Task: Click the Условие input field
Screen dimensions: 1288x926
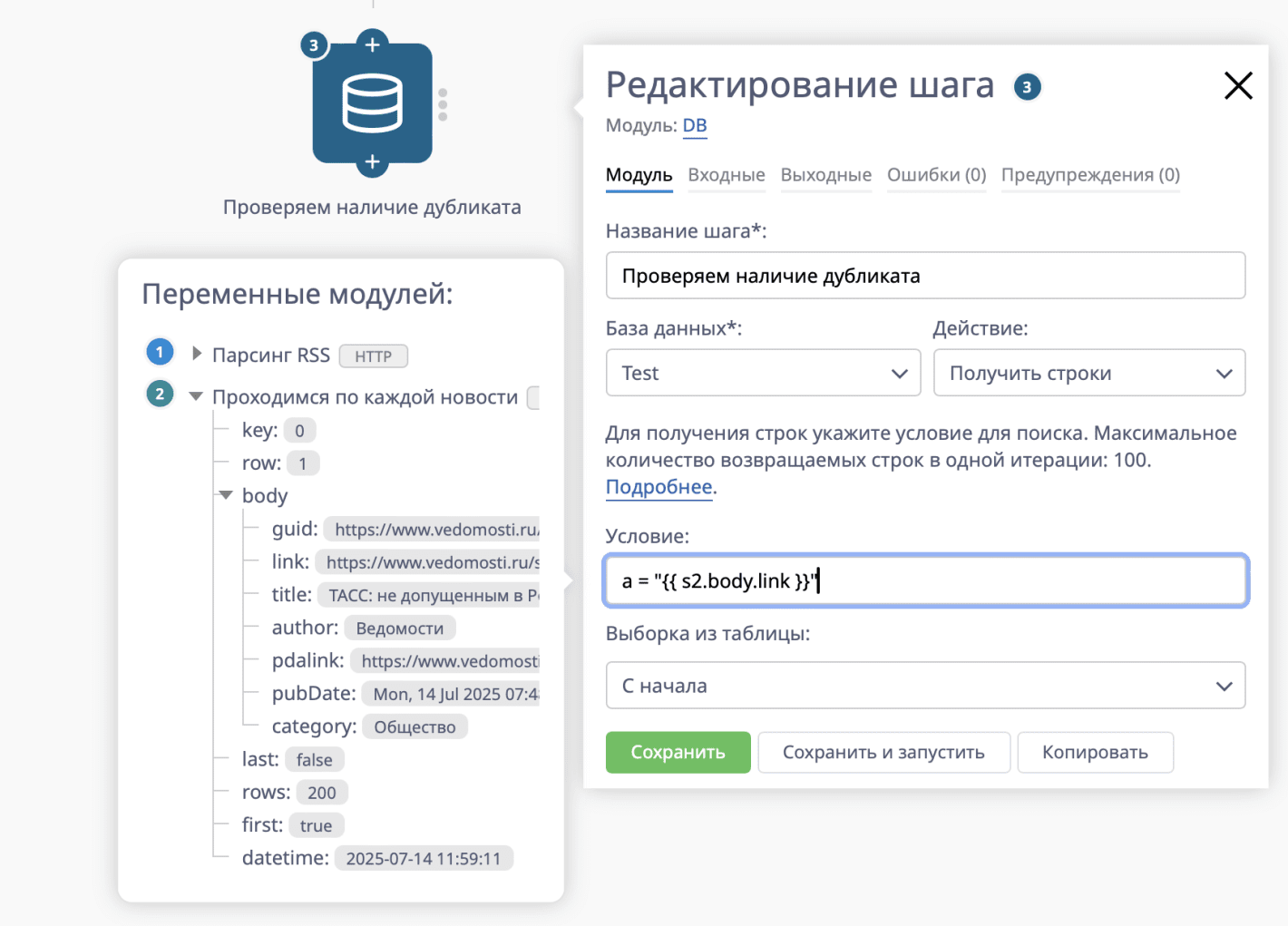Action: point(924,580)
